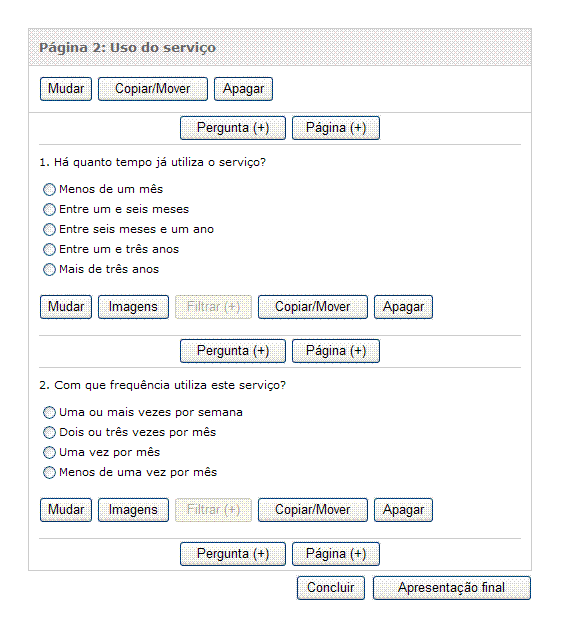Add page with bottom Página (+) button

336,554
